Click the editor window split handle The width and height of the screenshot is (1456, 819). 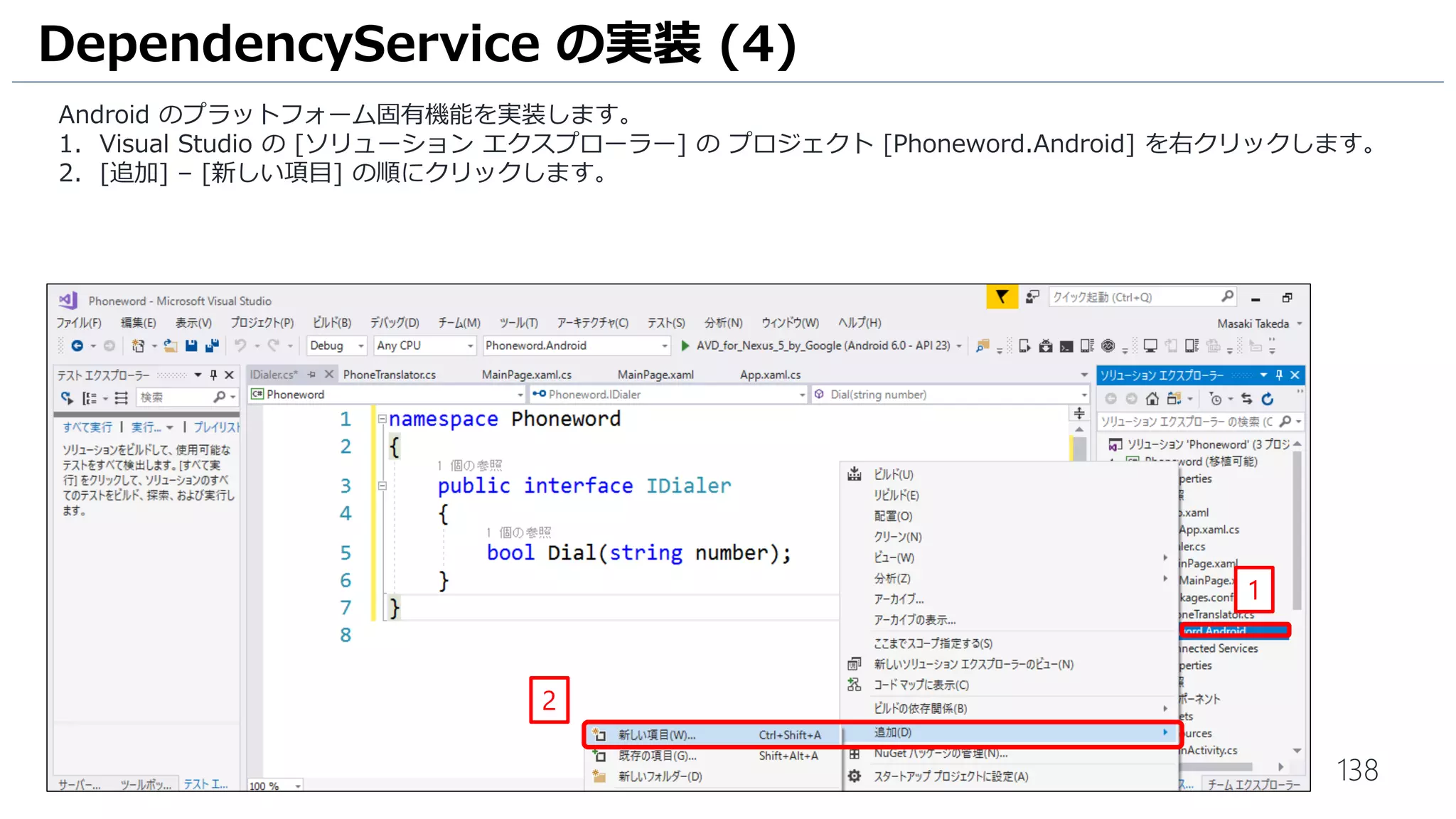tap(1079, 414)
